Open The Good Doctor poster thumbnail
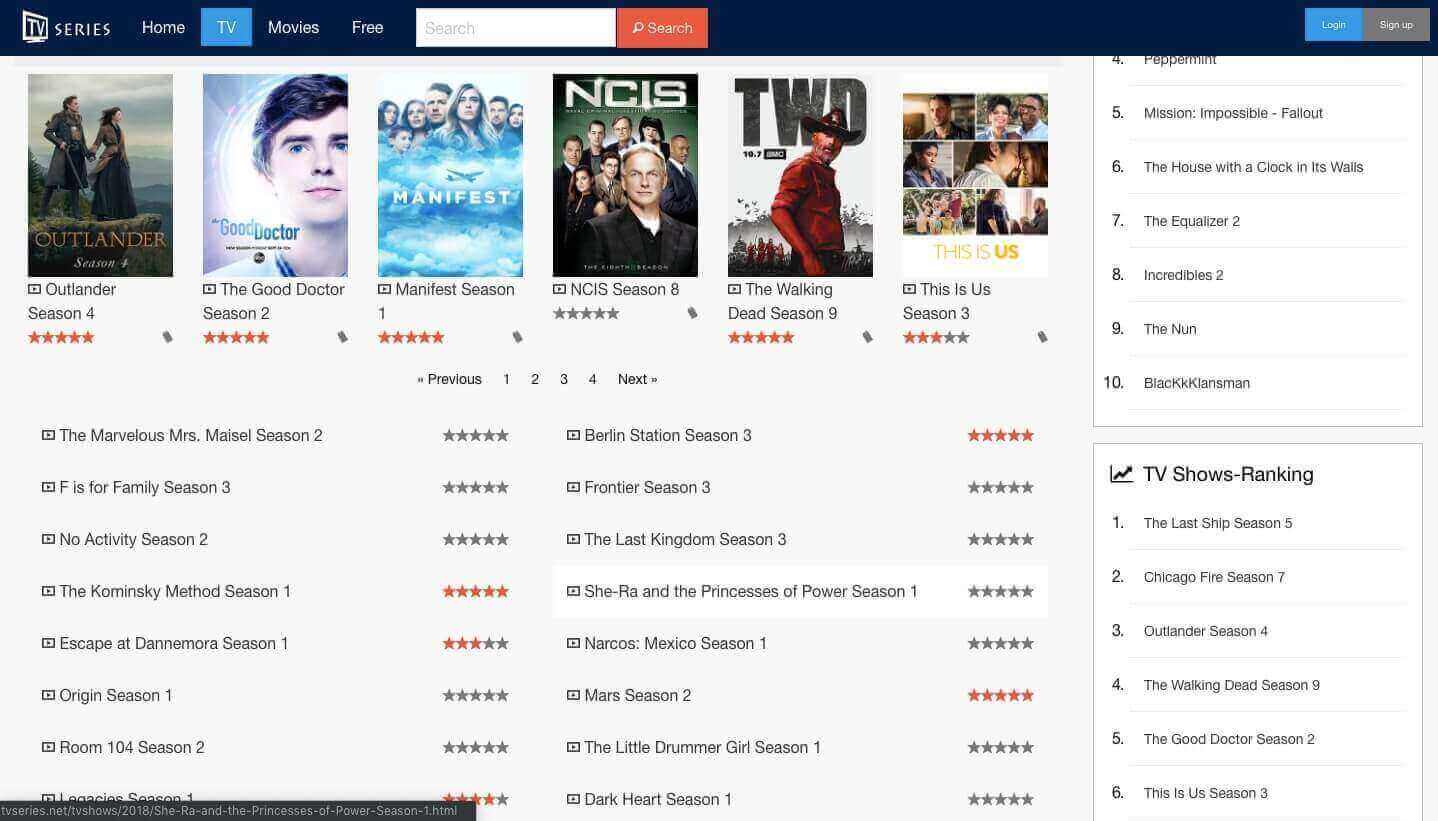 point(275,175)
